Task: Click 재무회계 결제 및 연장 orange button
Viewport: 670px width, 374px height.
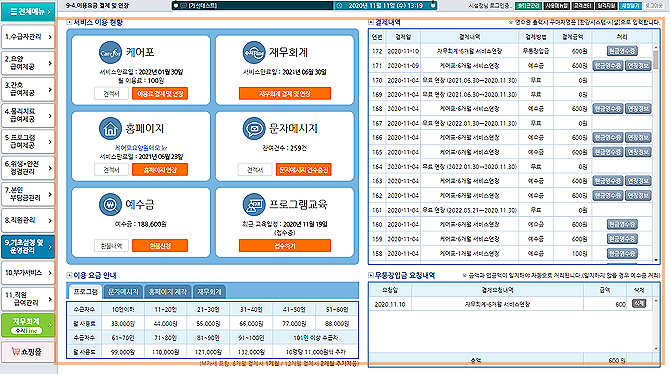Action: (x=285, y=94)
